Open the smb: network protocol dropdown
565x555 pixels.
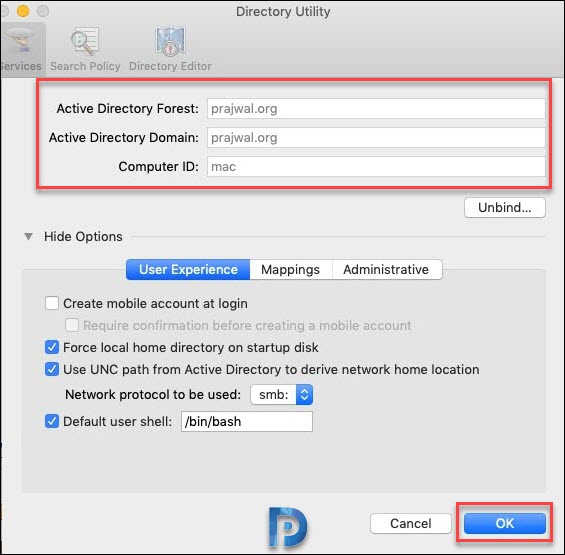(281, 395)
